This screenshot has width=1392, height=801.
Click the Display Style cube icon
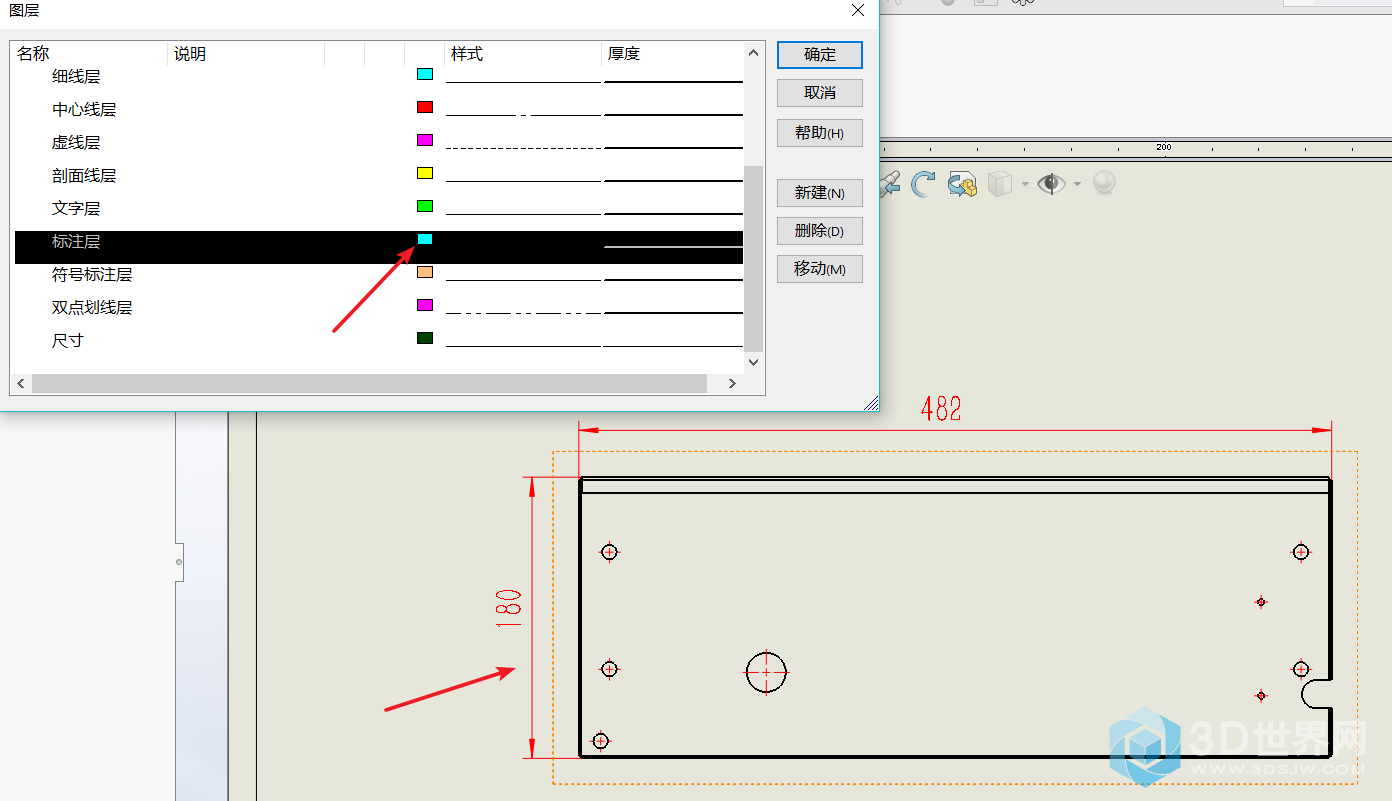tap(1000, 184)
